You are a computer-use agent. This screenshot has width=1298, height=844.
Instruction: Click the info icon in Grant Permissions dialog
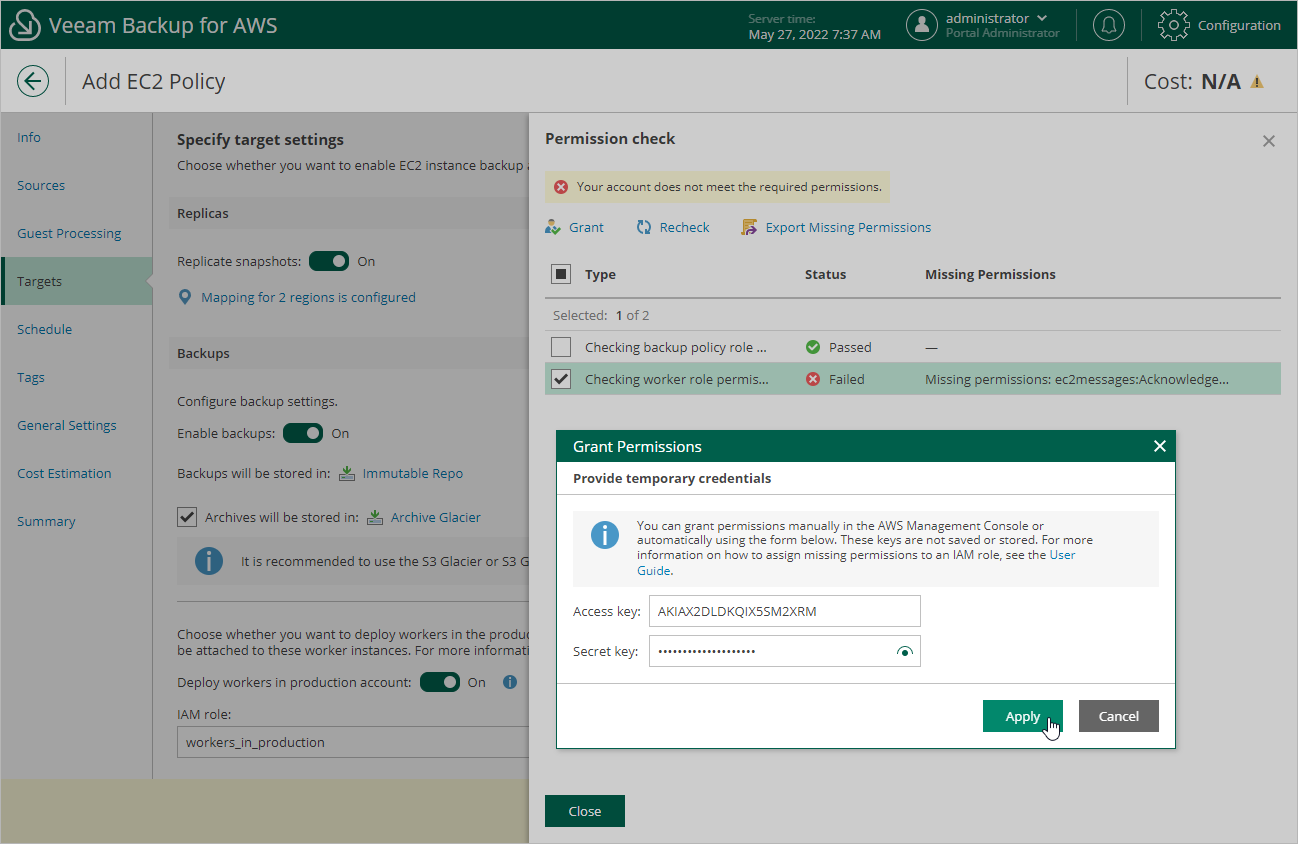pos(605,534)
